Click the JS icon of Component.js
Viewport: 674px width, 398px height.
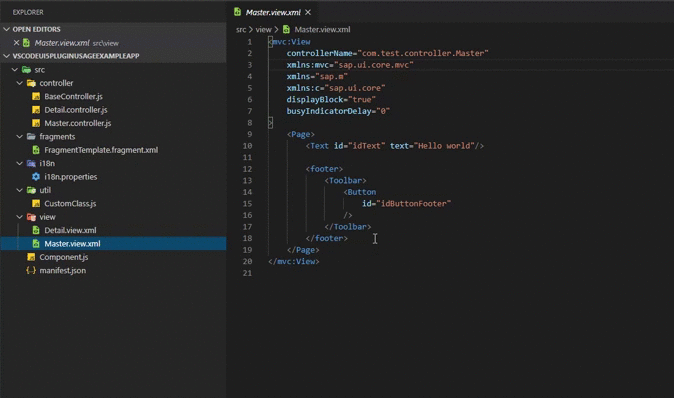31,257
